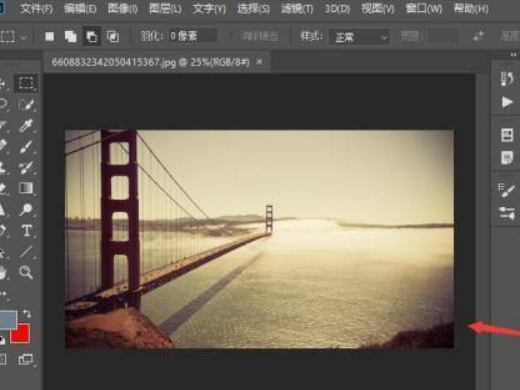Viewport: 520px width, 390px height.
Task: Open the Actions panel play icon
Action: tap(507, 102)
